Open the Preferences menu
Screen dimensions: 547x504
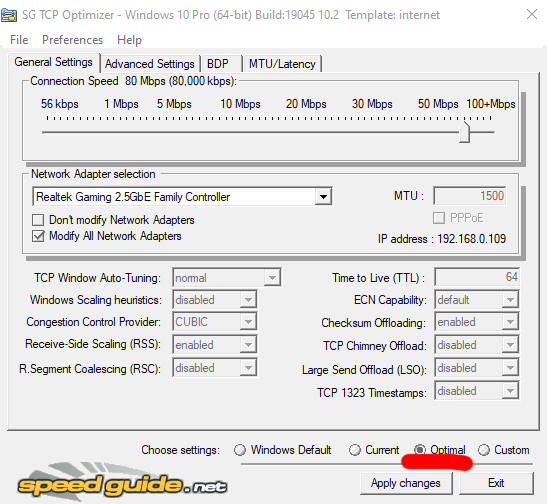(x=73, y=40)
